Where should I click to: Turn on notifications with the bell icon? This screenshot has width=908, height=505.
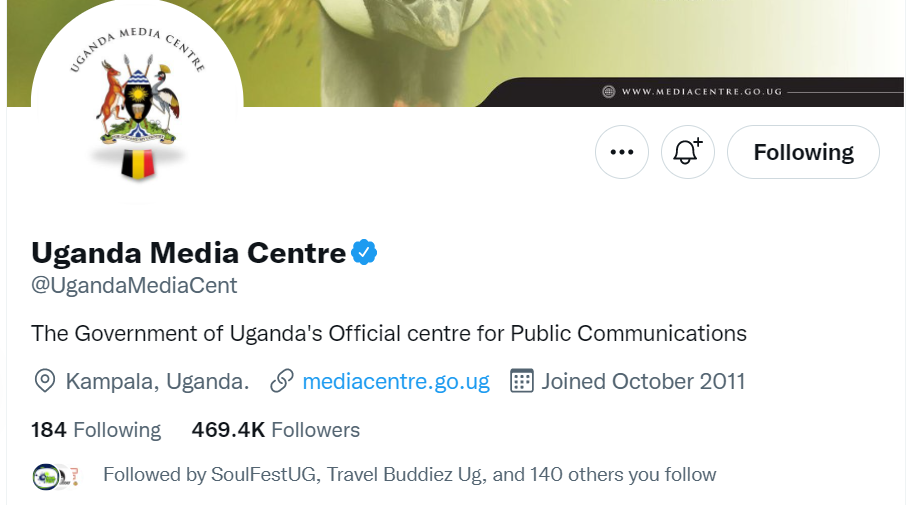point(688,152)
